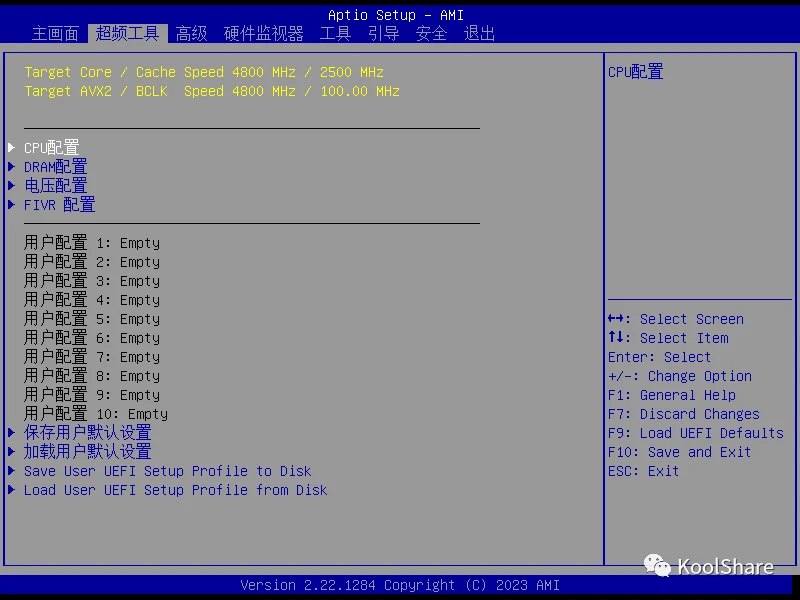This screenshot has height=600, width=800.
Task: Click the F1: General Help hint
Action: [x=672, y=395]
